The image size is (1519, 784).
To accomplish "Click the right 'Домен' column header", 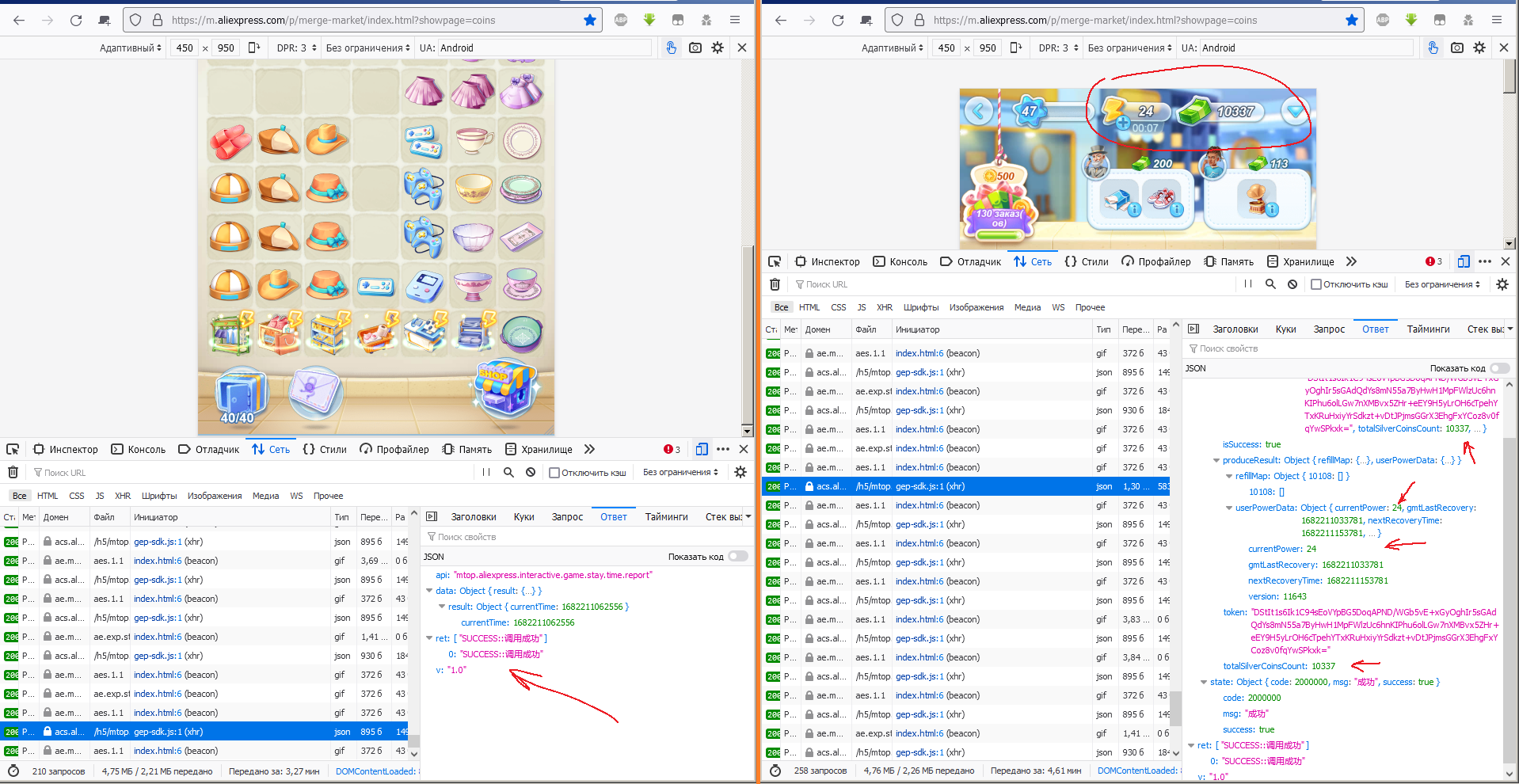I will click(826, 329).
